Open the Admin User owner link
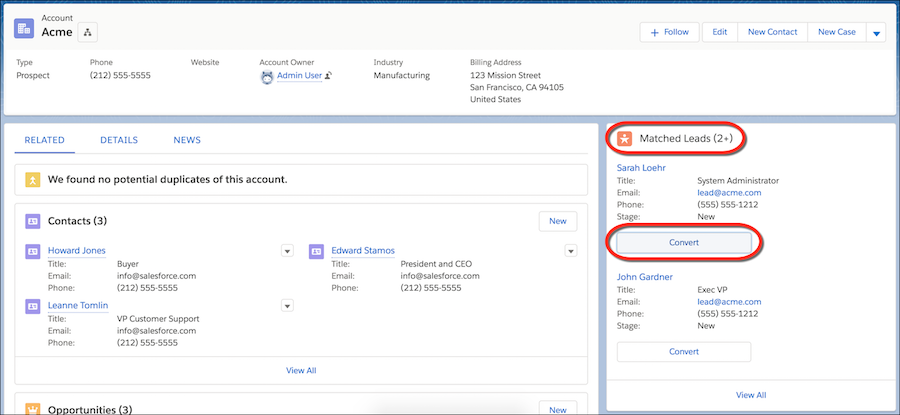Image resolution: width=900 pixels, height=415 pixels. 300,75
